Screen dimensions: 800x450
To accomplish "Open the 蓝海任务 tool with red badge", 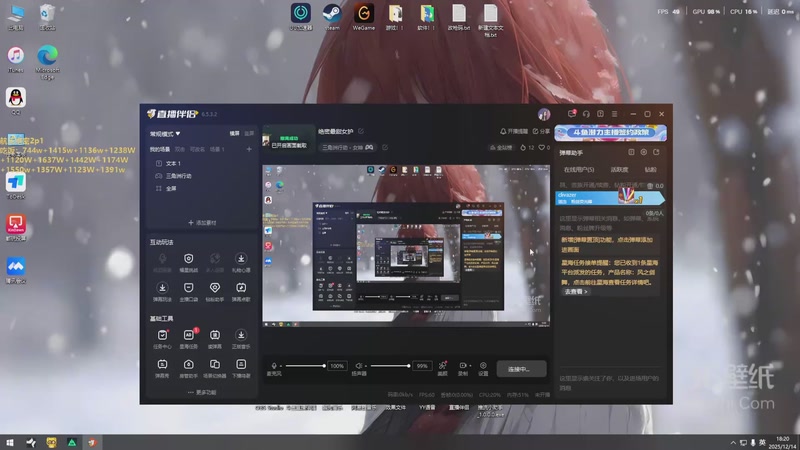I will point(188,339).
